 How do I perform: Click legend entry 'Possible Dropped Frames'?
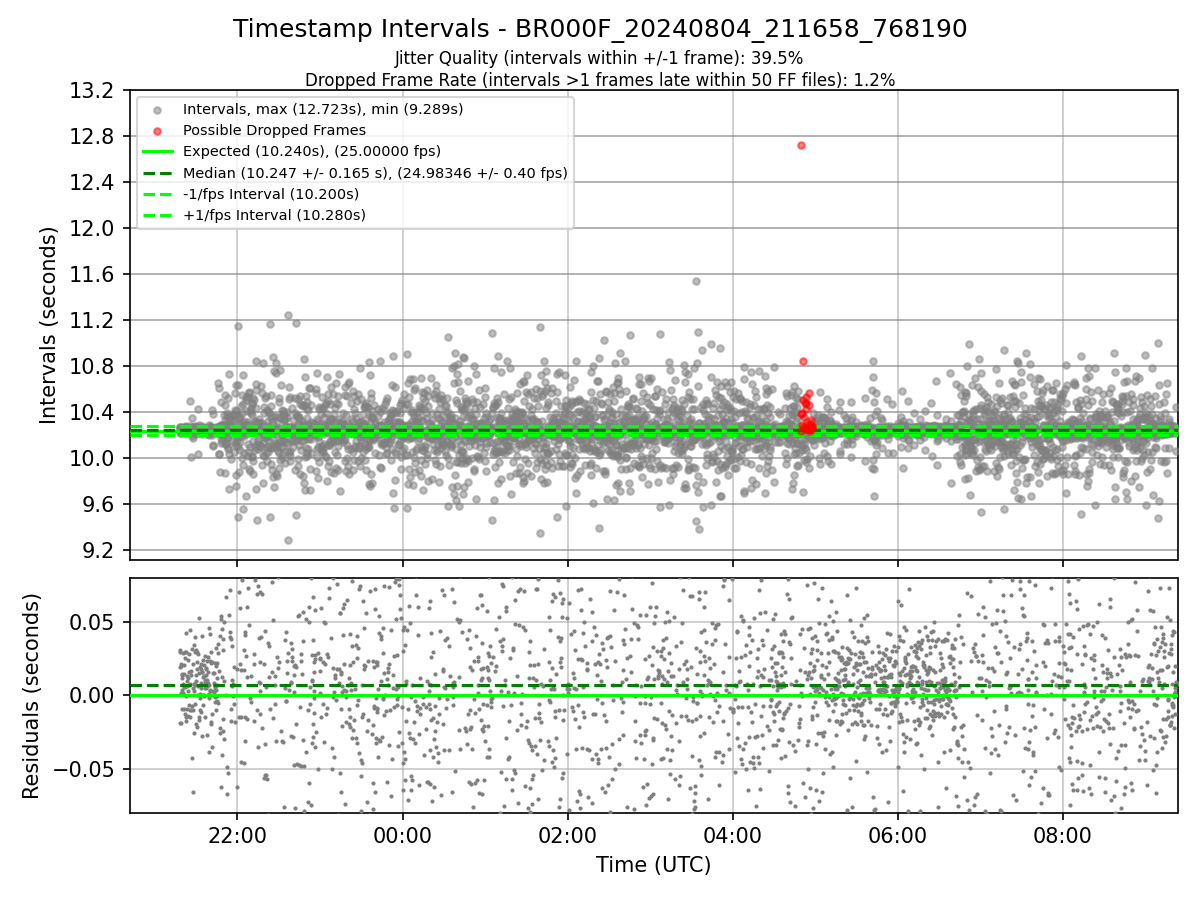click(274, 130)
